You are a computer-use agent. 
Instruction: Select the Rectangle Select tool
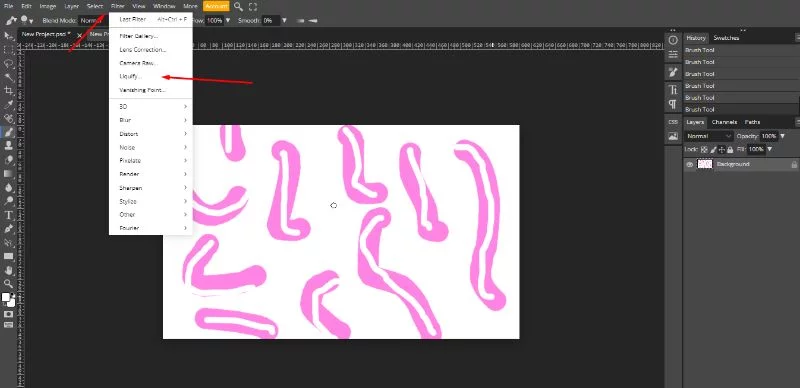[9, 50]
